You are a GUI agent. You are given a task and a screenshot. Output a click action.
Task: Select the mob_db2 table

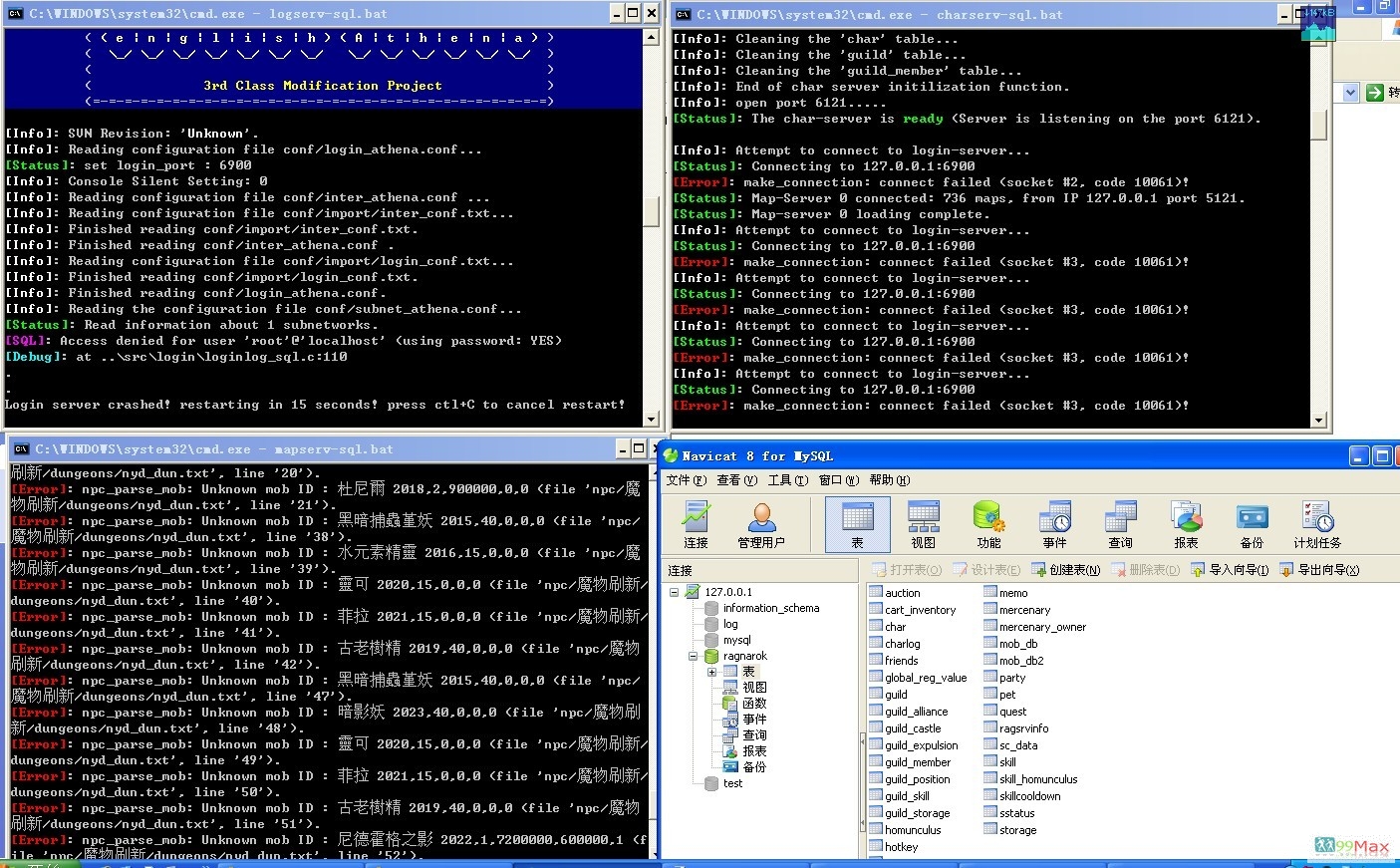click(1014, 661)
